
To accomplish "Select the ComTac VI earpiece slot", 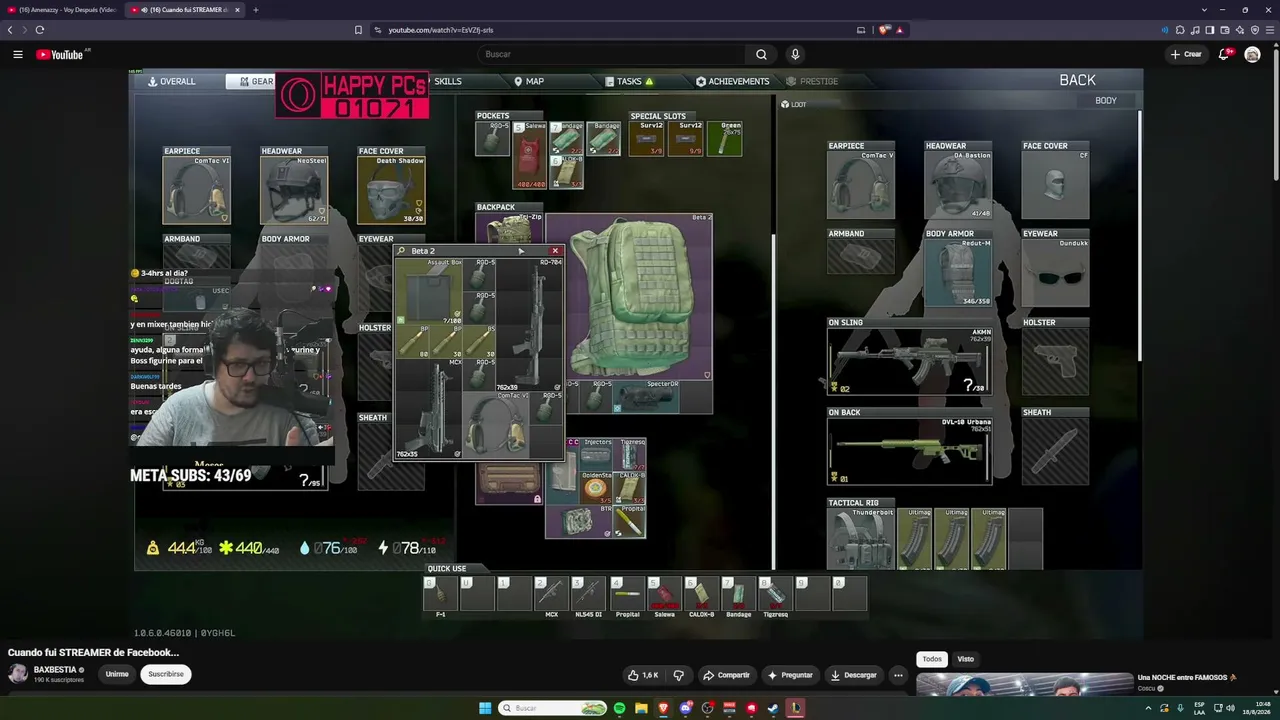I will tap(197, 190).
